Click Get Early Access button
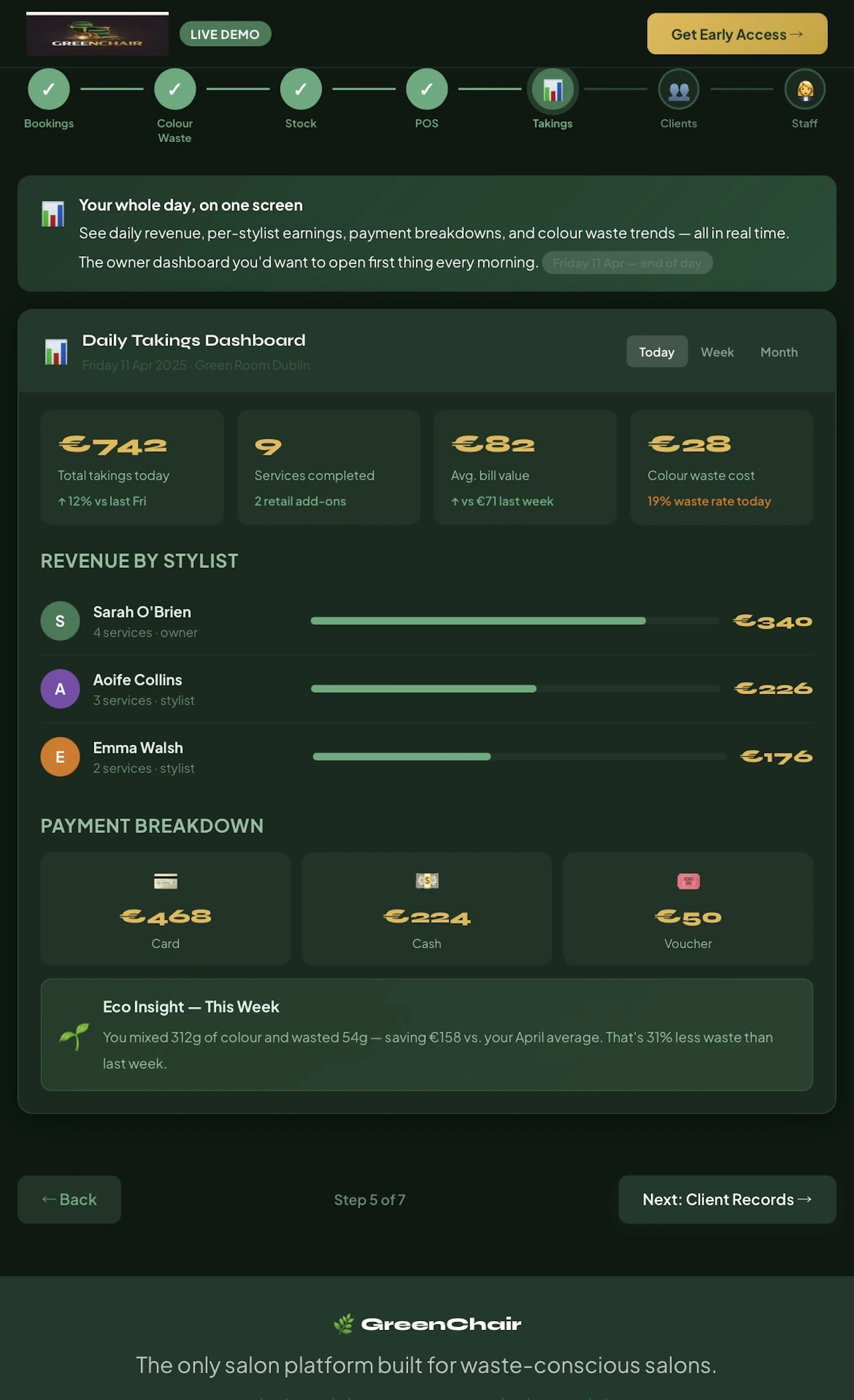Screen dimensions: 854x1400 (x=737, y=34)
